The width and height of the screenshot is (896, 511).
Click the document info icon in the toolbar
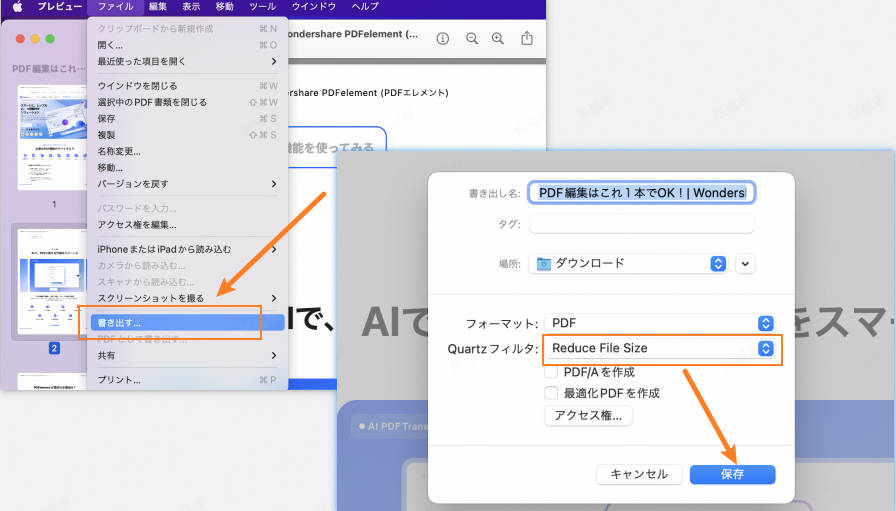[442, 38]
